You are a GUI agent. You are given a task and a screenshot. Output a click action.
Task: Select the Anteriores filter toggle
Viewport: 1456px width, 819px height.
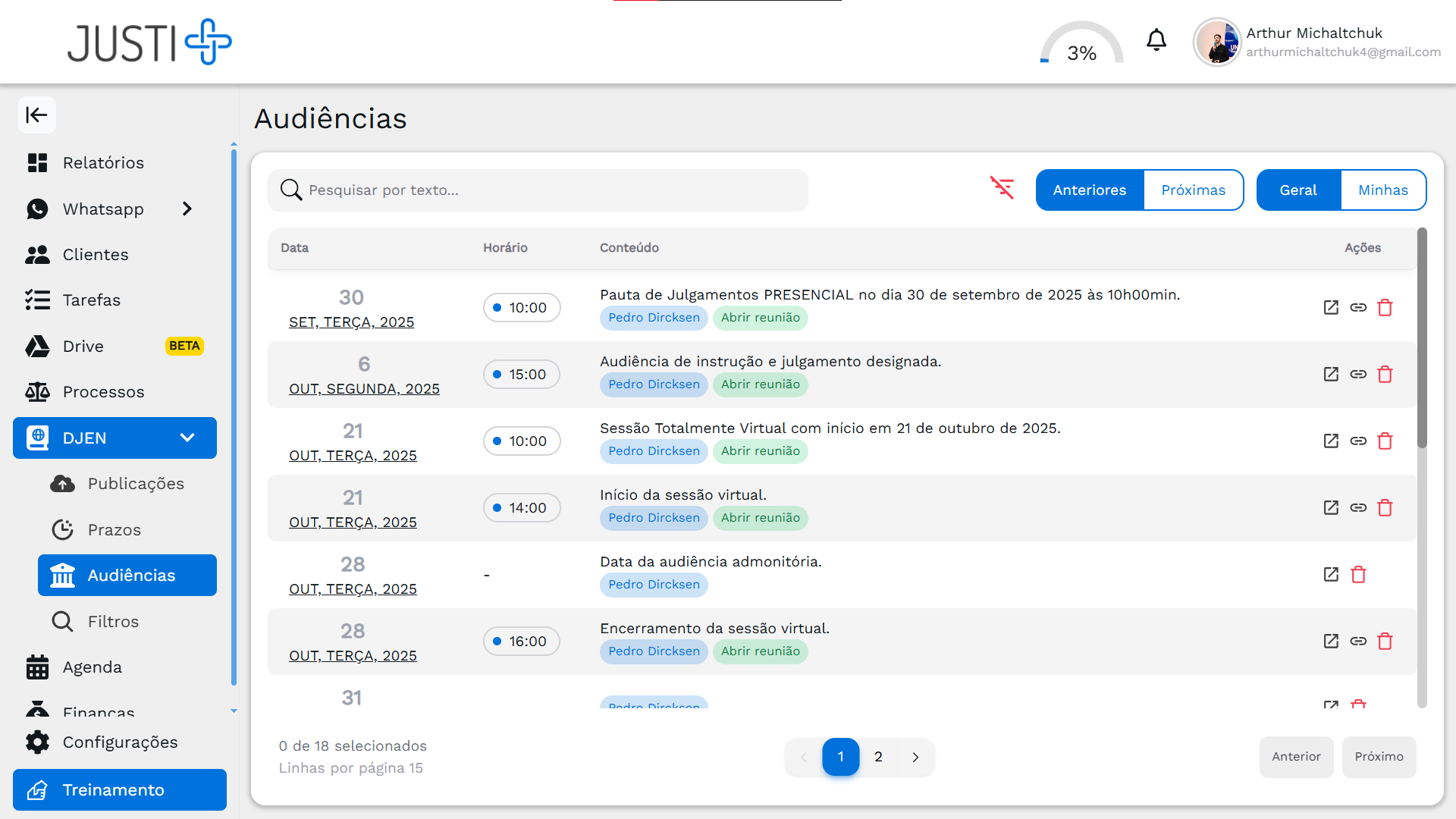coord(1089,190)
